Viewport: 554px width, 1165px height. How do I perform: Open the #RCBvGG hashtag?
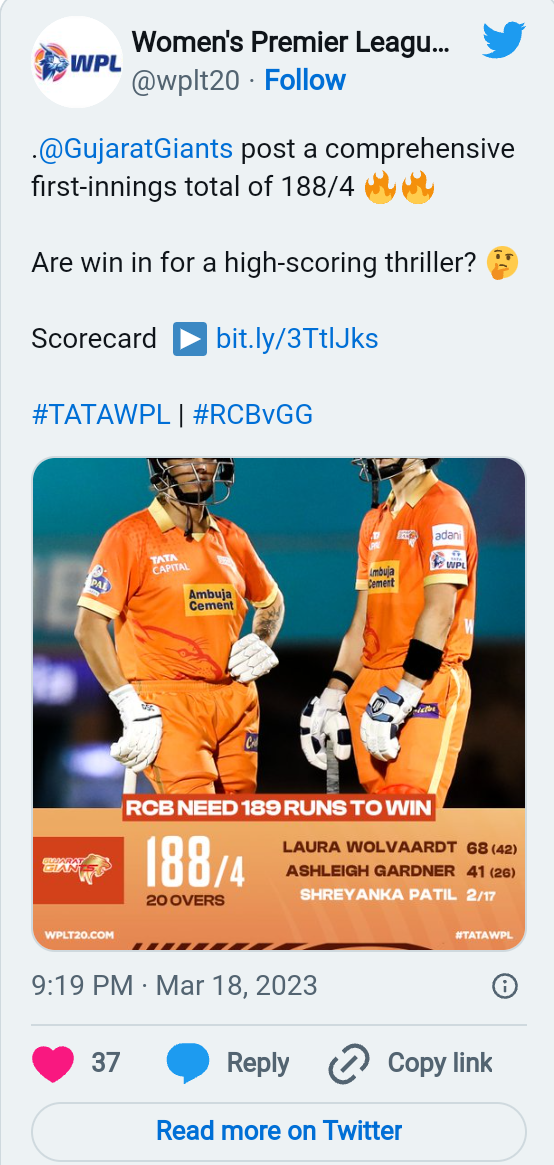tap(252, 415)
